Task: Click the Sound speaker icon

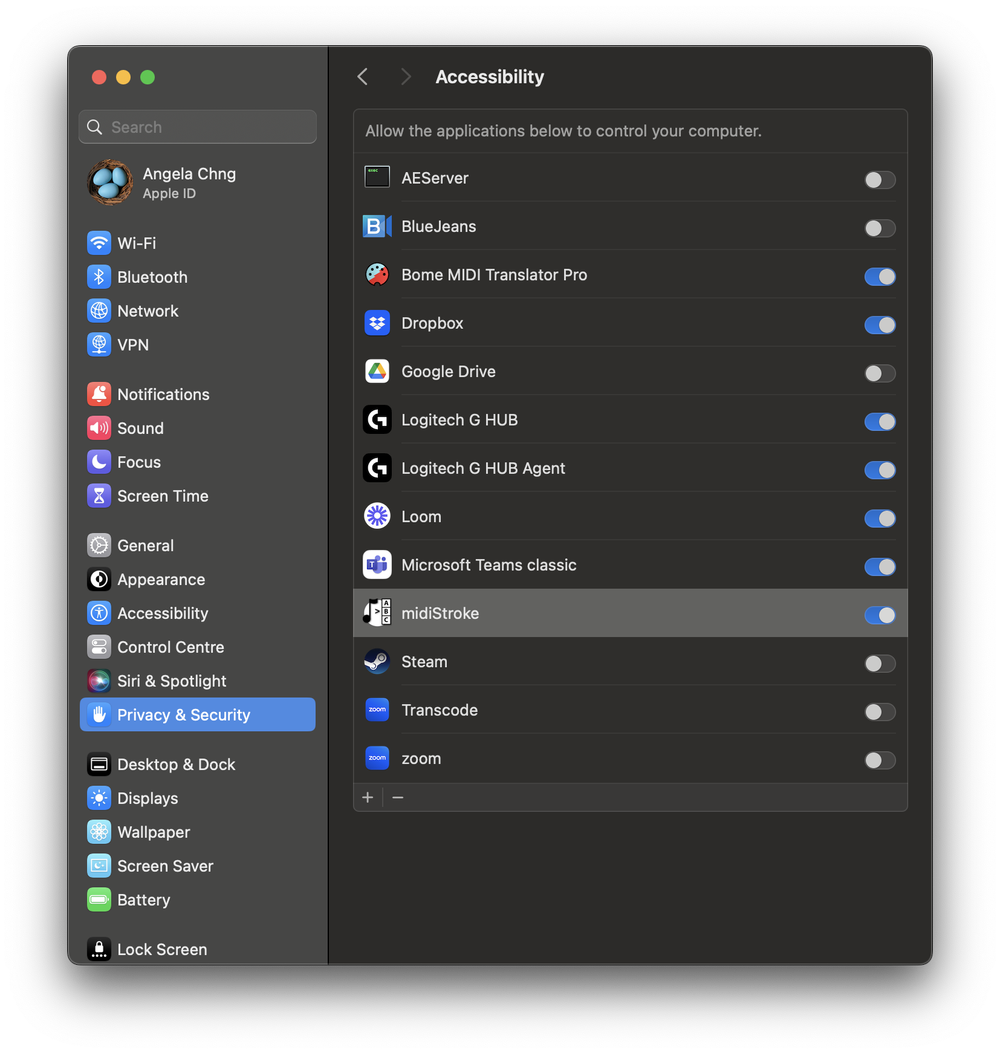Action: [x=99, y=428]
